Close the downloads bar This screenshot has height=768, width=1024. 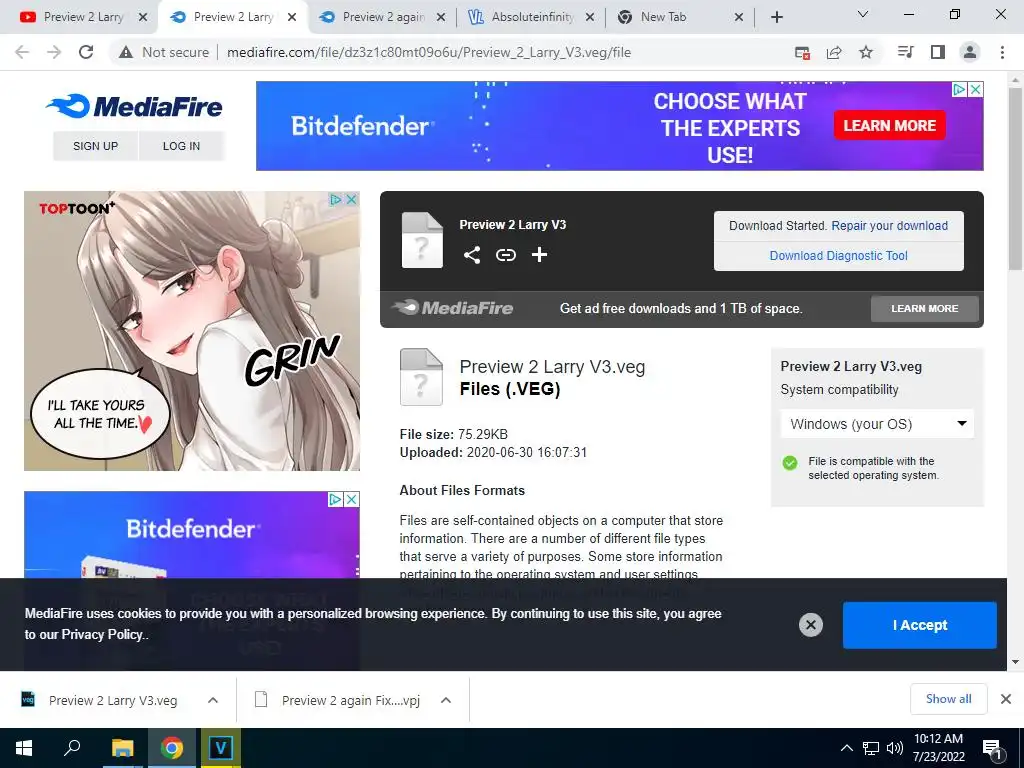click(x=1006, y=699)
